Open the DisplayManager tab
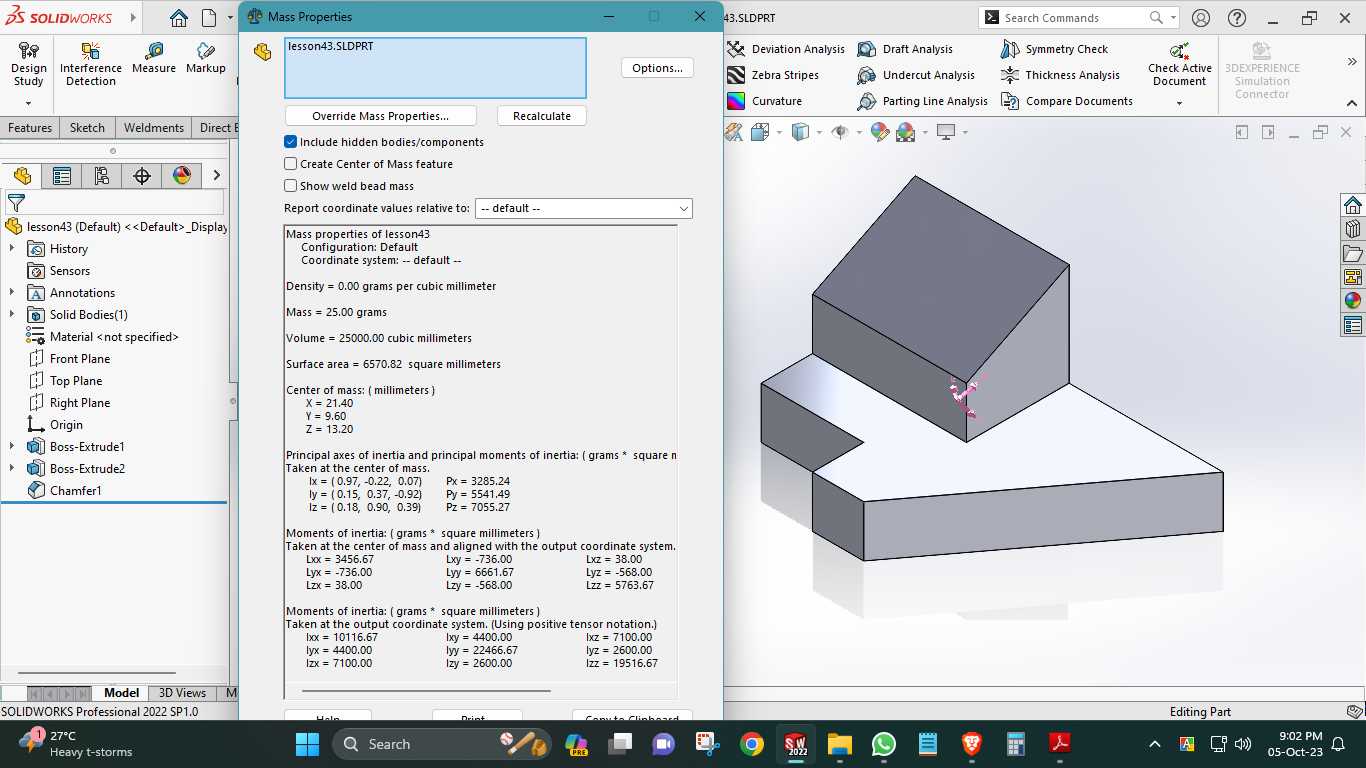Image resolution: width=1366 pixels, height=768 pixels. click(x=182, y=176)
